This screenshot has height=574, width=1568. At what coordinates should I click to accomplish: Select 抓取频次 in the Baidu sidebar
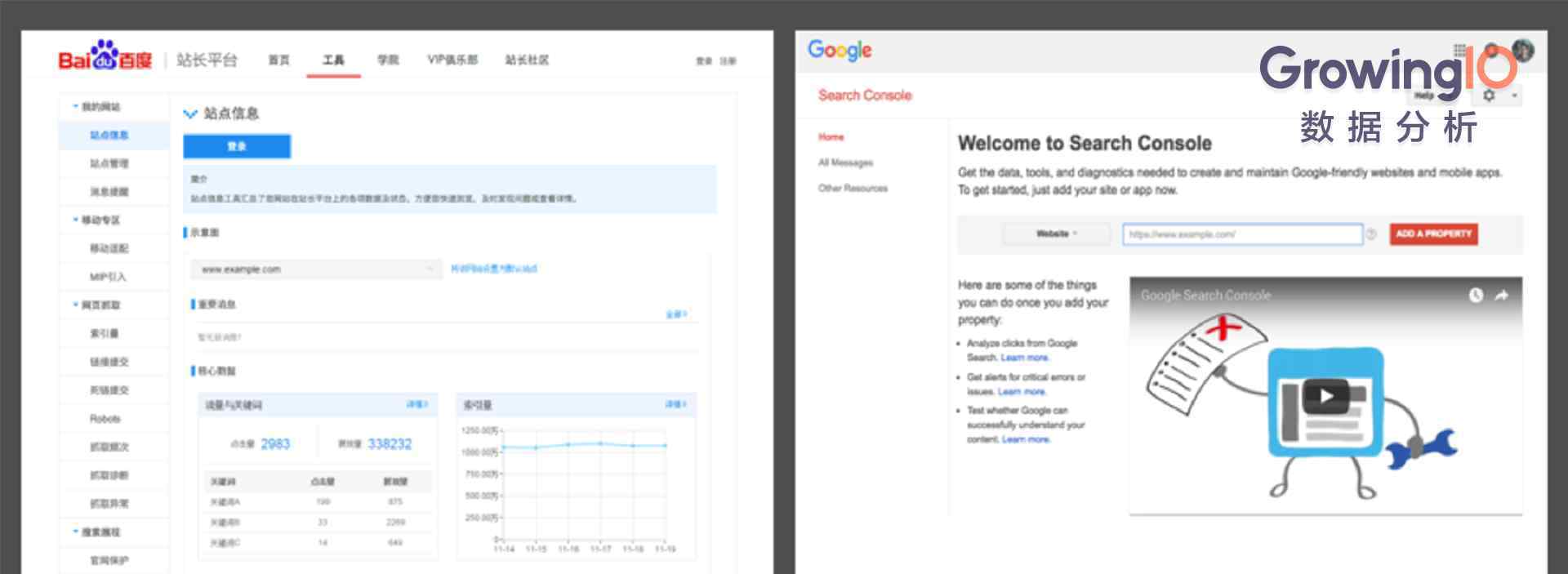pyautogui.click(x=109, y=447)
